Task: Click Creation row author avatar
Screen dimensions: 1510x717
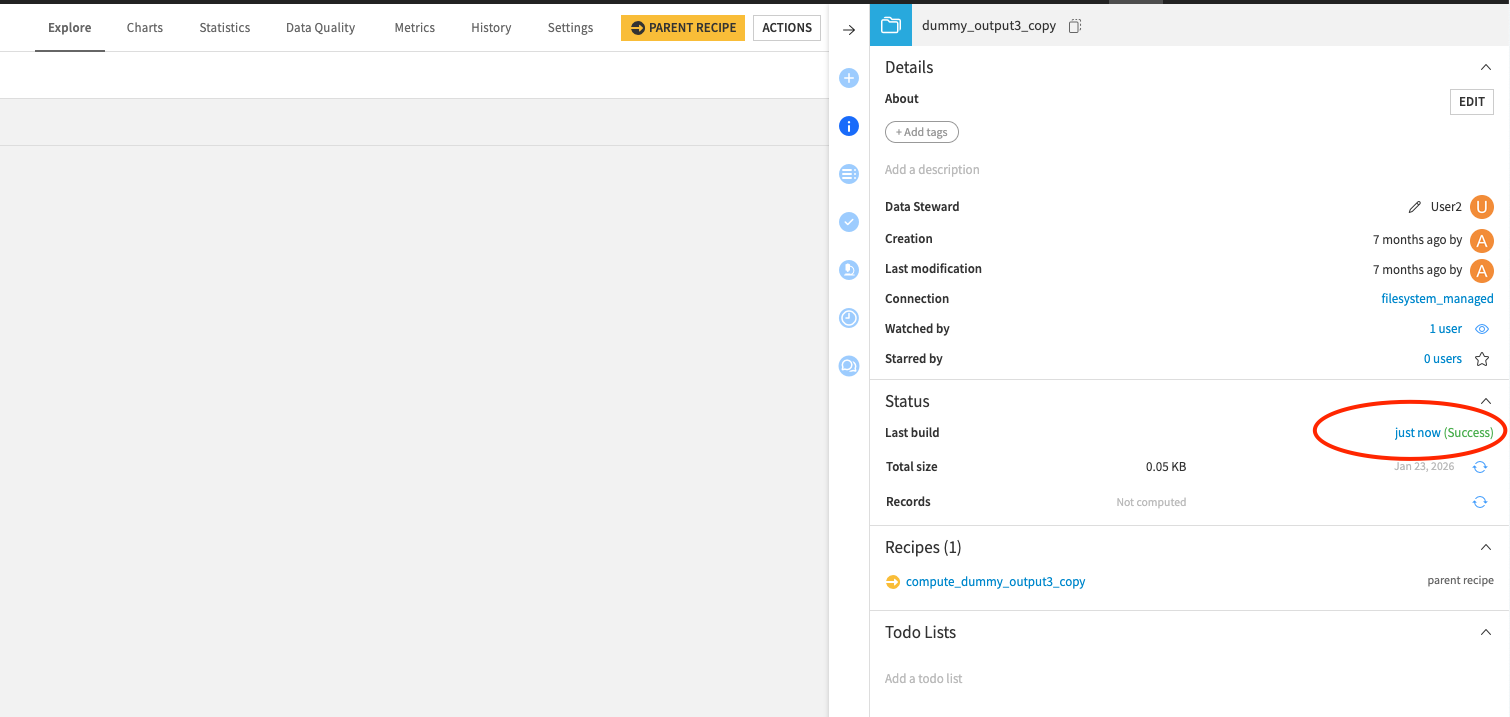Action: [x=1482, y=240]
